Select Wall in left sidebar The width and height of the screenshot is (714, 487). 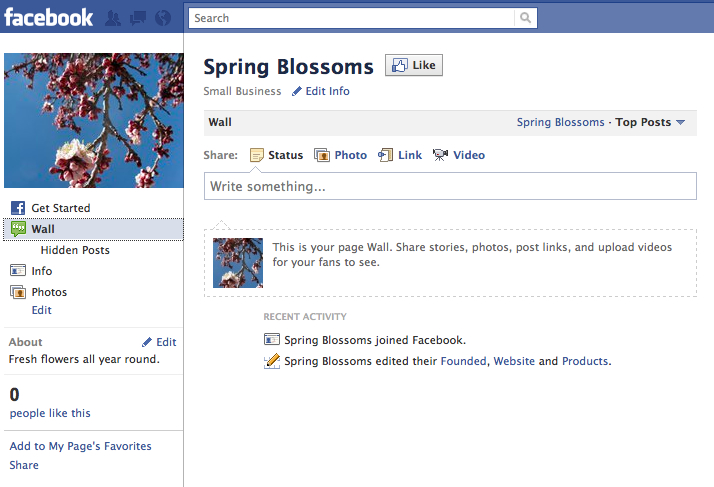tap(43, 229)
